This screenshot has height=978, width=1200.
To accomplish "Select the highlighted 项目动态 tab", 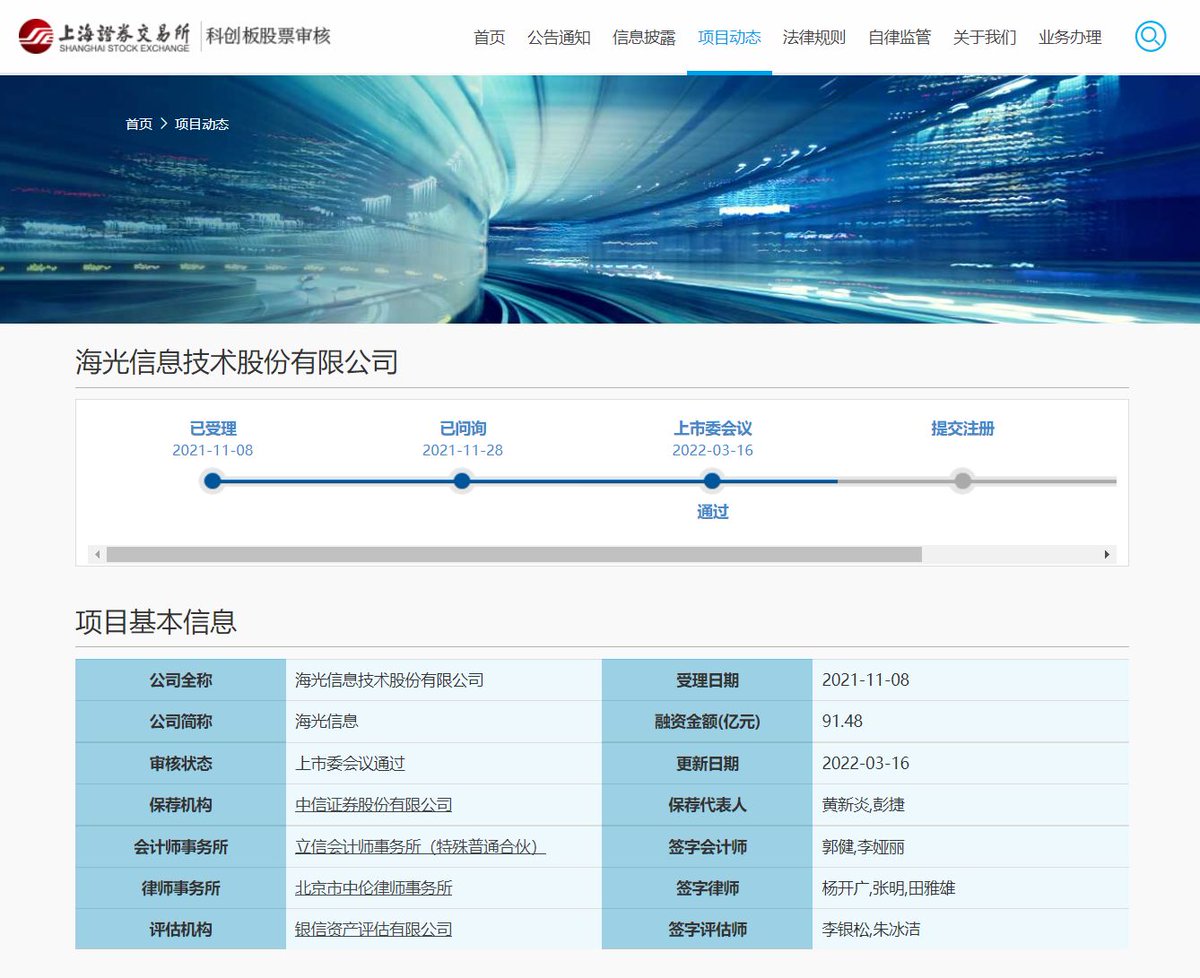I will point(729,36).
